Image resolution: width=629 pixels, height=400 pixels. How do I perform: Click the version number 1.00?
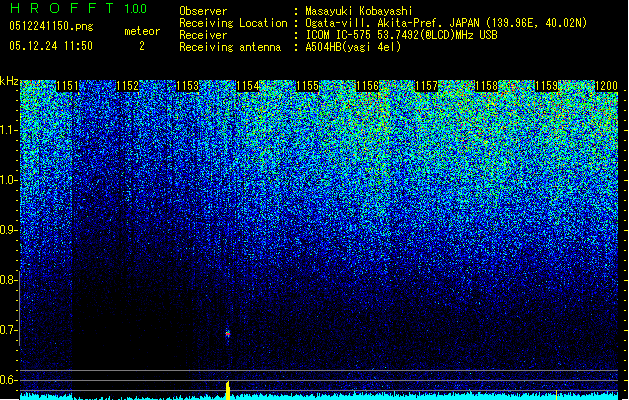135,8
